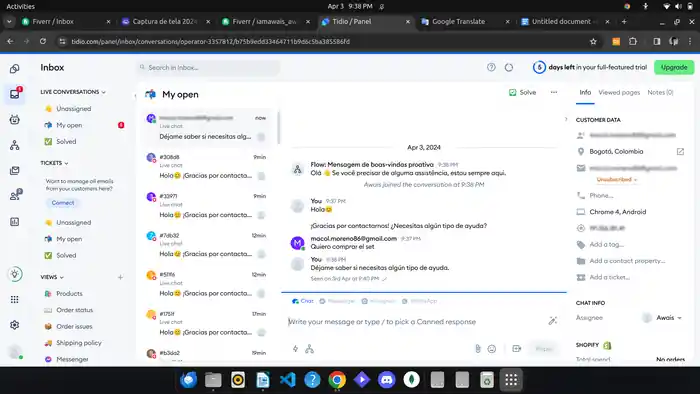Click the attachment paperclip icon
Viewport: 700px width, 394px height.
click(478, 349)
